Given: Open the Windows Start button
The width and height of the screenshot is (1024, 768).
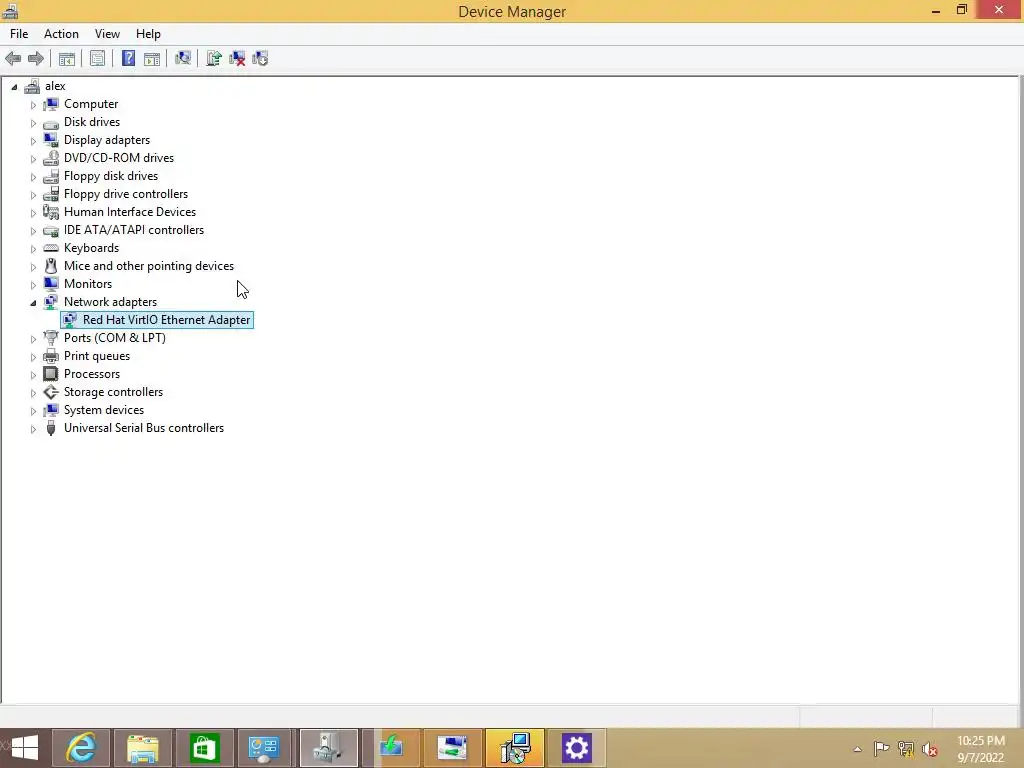Looking at the screenshot, I should click(24, 748).
